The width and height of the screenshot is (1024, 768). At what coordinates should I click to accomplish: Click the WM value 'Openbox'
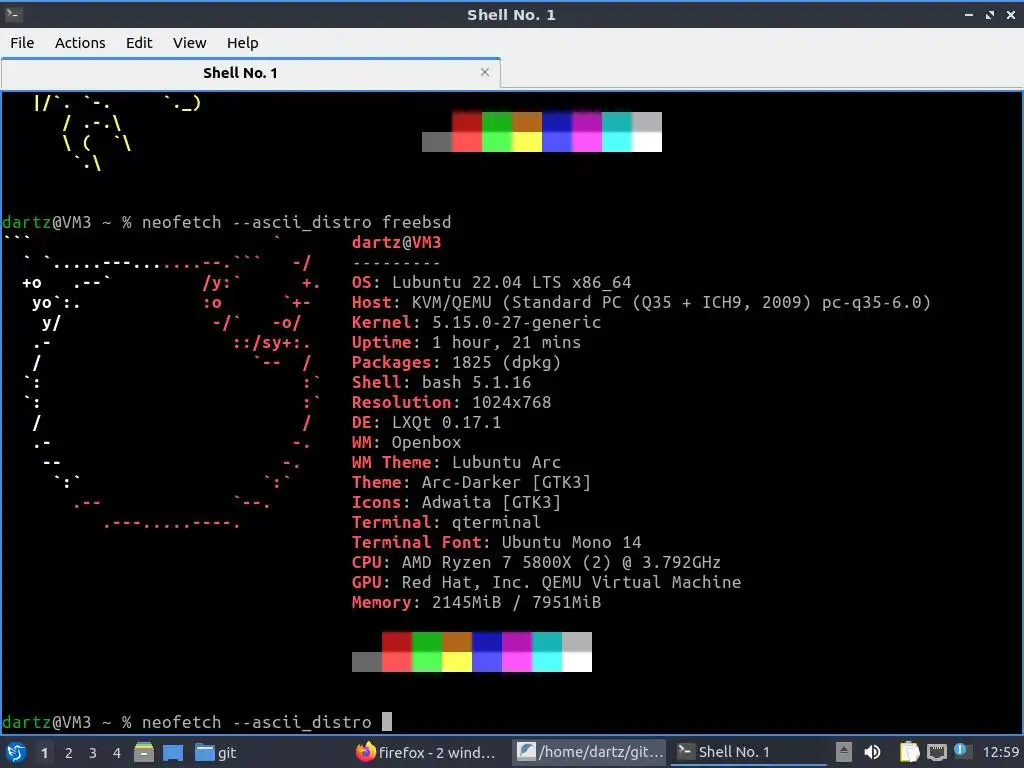point(426,442)
